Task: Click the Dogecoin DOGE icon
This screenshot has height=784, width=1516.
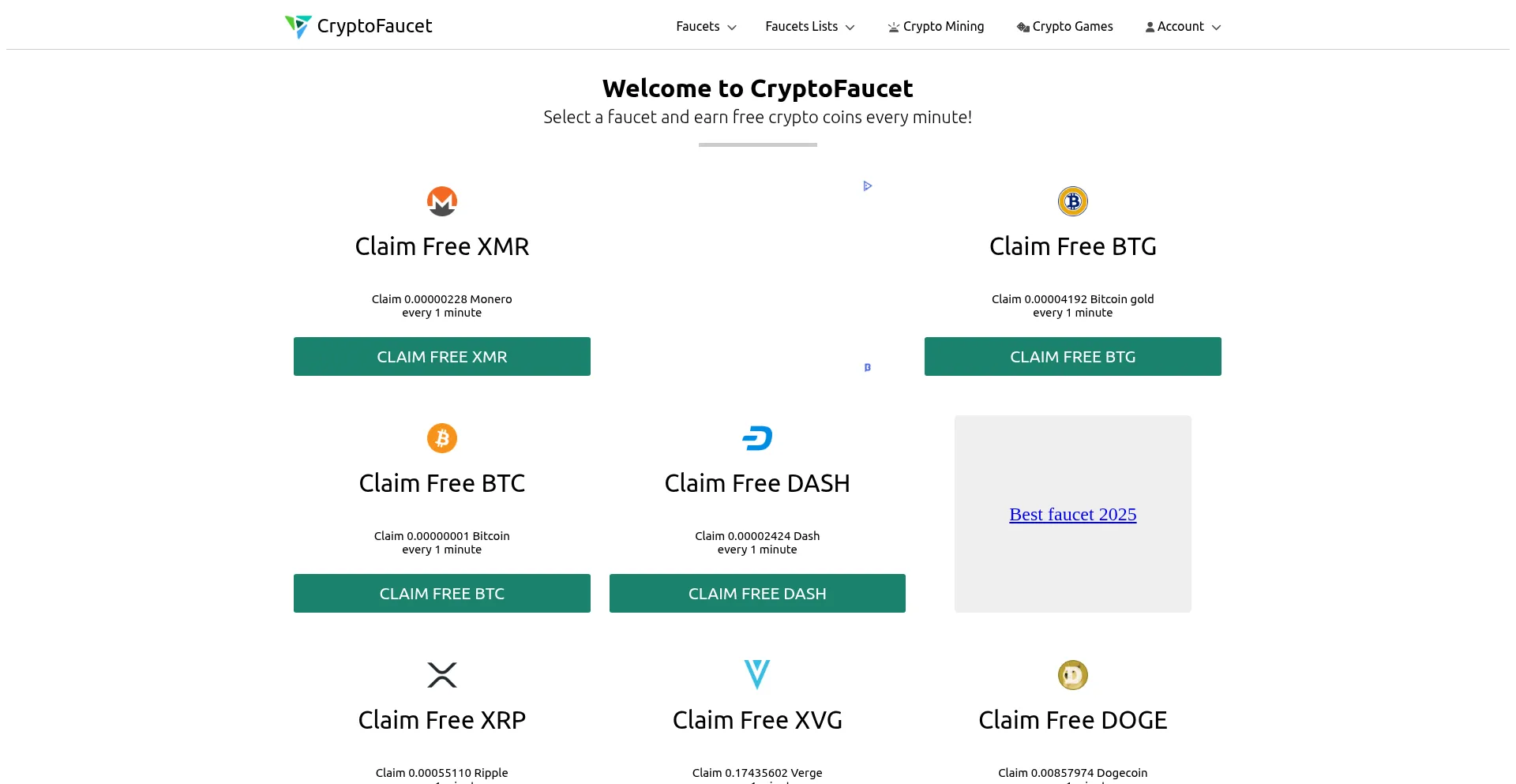Action: point(1072,675)
